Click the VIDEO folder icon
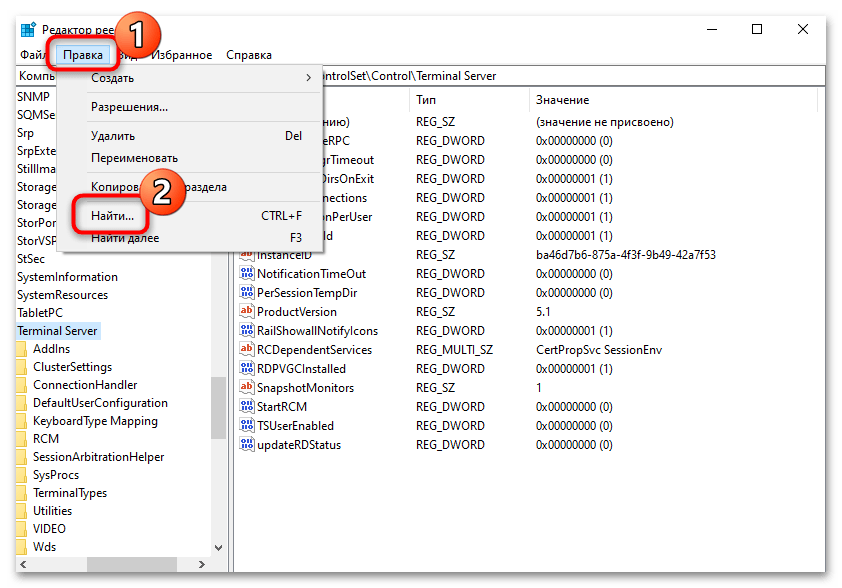This screenshot has width=842, height=588. pyautogui.click(x=21, y=529)
